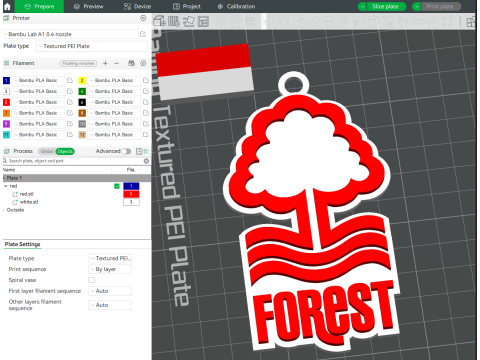Open Slice plate options arrow
Image resolution: width=480 pixels, height=360 pixels.
(362, 6)
